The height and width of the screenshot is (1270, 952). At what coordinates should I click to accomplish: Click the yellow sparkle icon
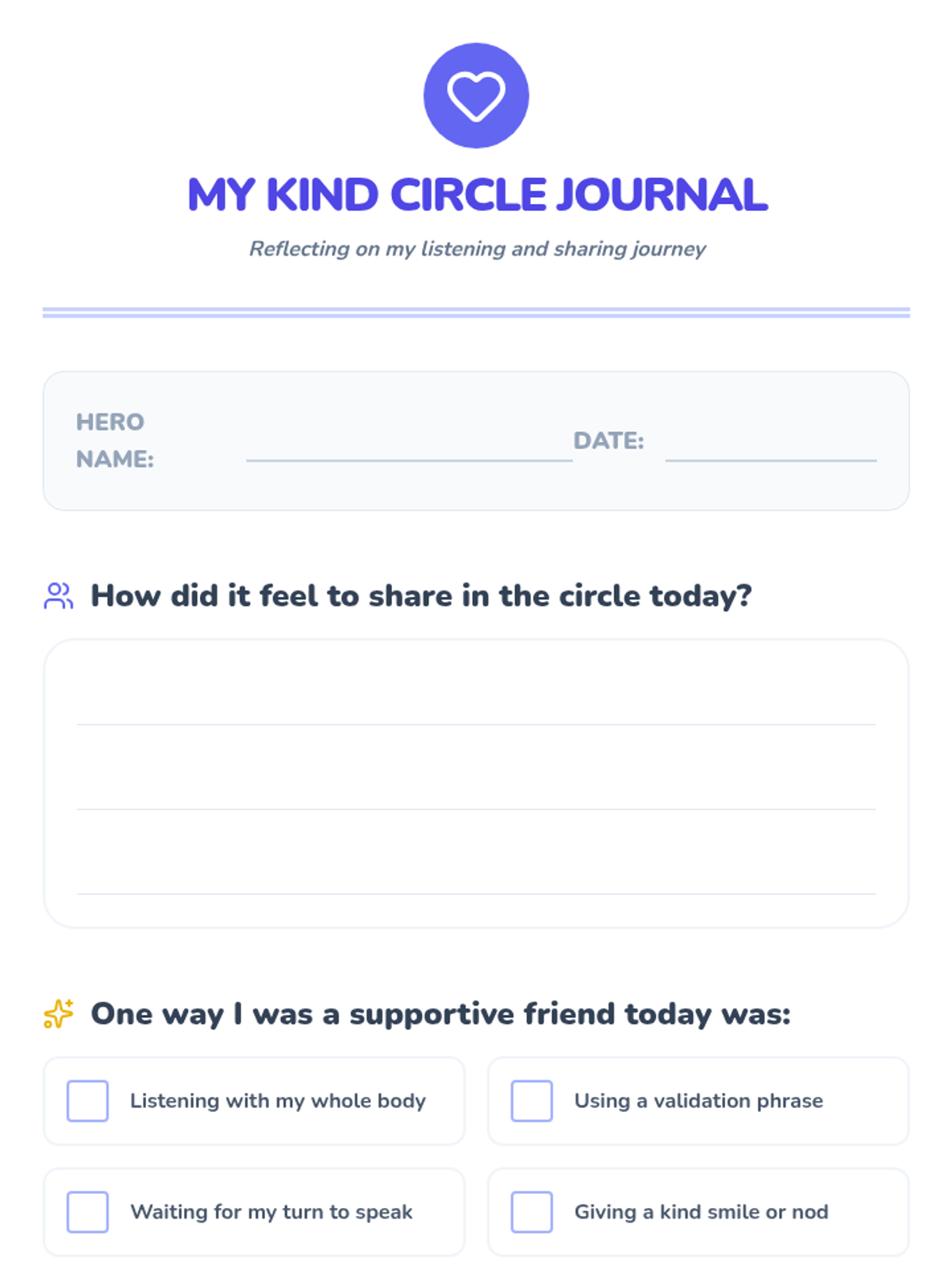pos(58,1014)
